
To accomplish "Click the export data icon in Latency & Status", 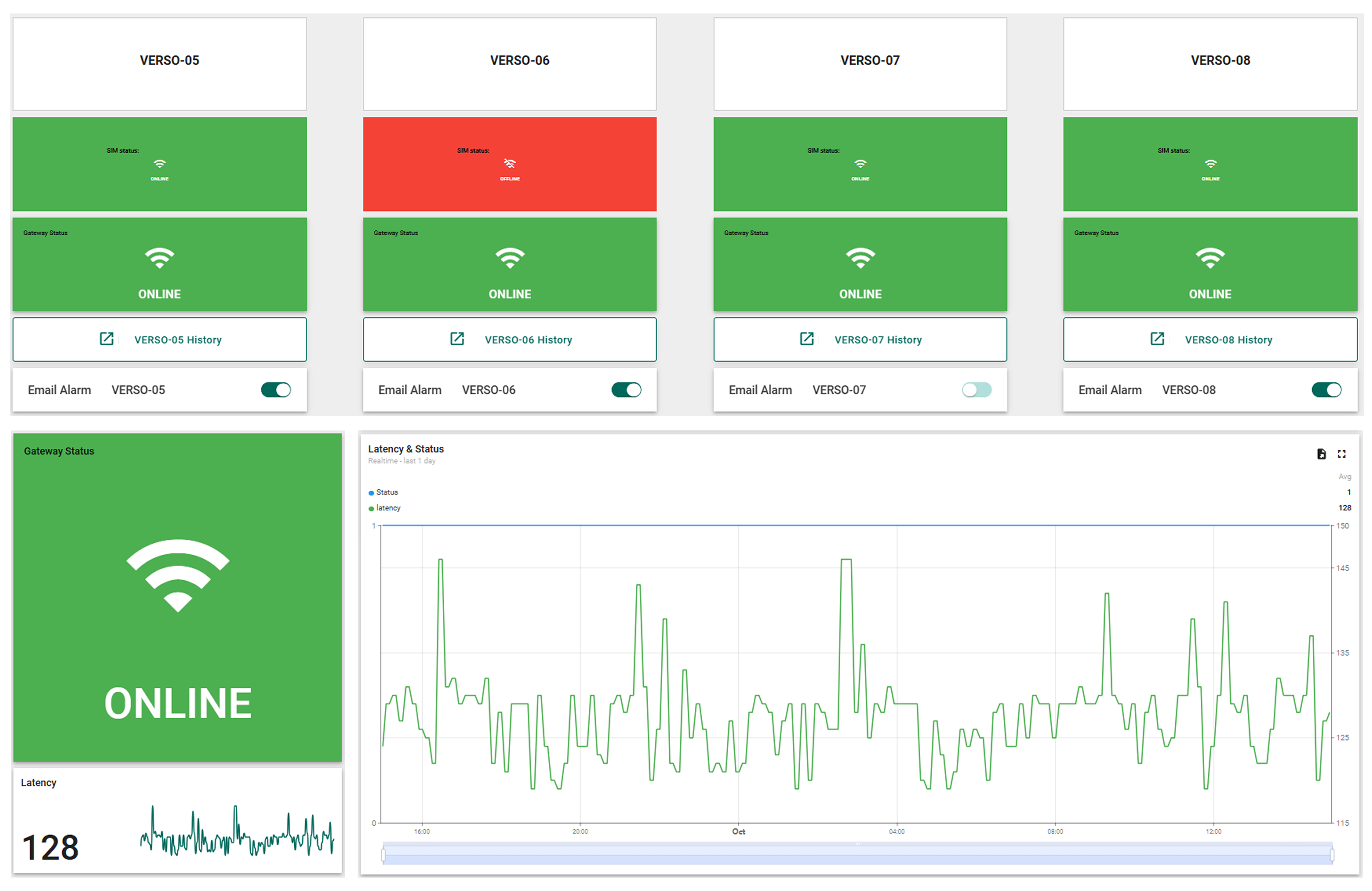I will click(x=1321, y=454).
